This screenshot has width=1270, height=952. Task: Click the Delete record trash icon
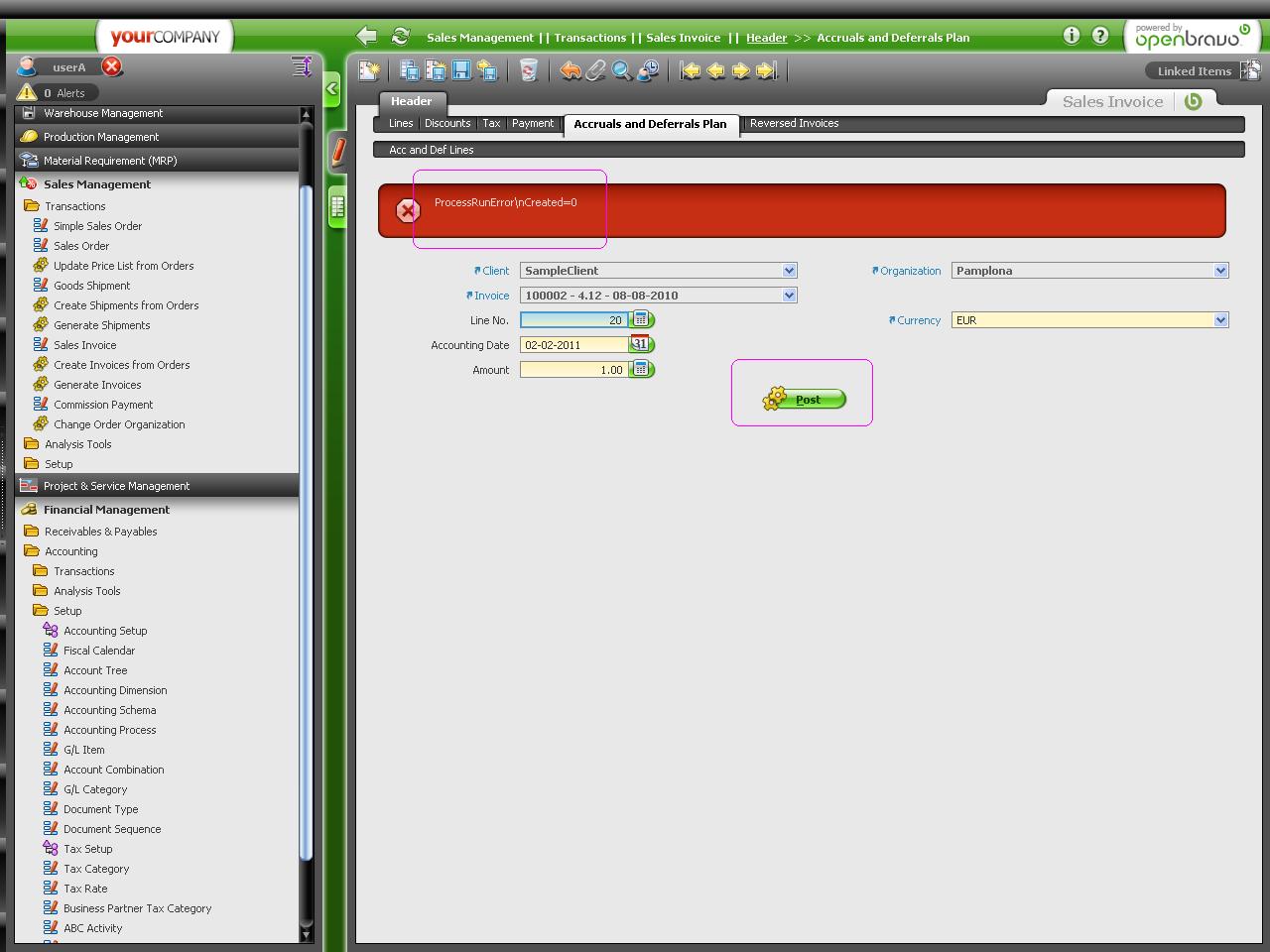[x=529, y=70]
